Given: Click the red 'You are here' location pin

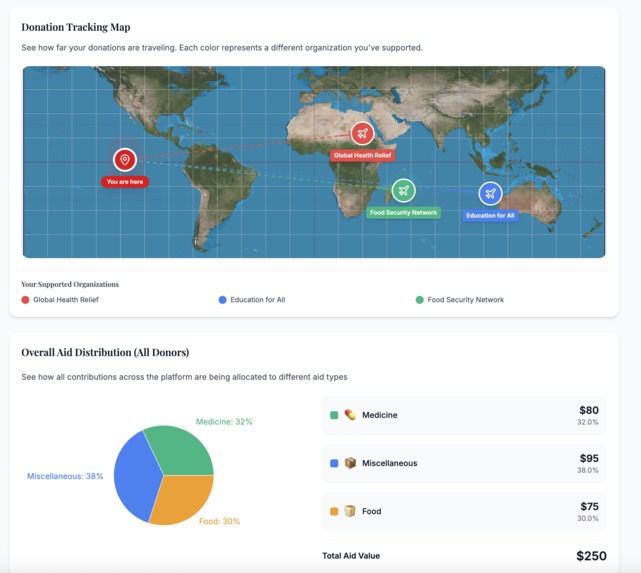Looking at the screenshot, I should pos(125,160).
